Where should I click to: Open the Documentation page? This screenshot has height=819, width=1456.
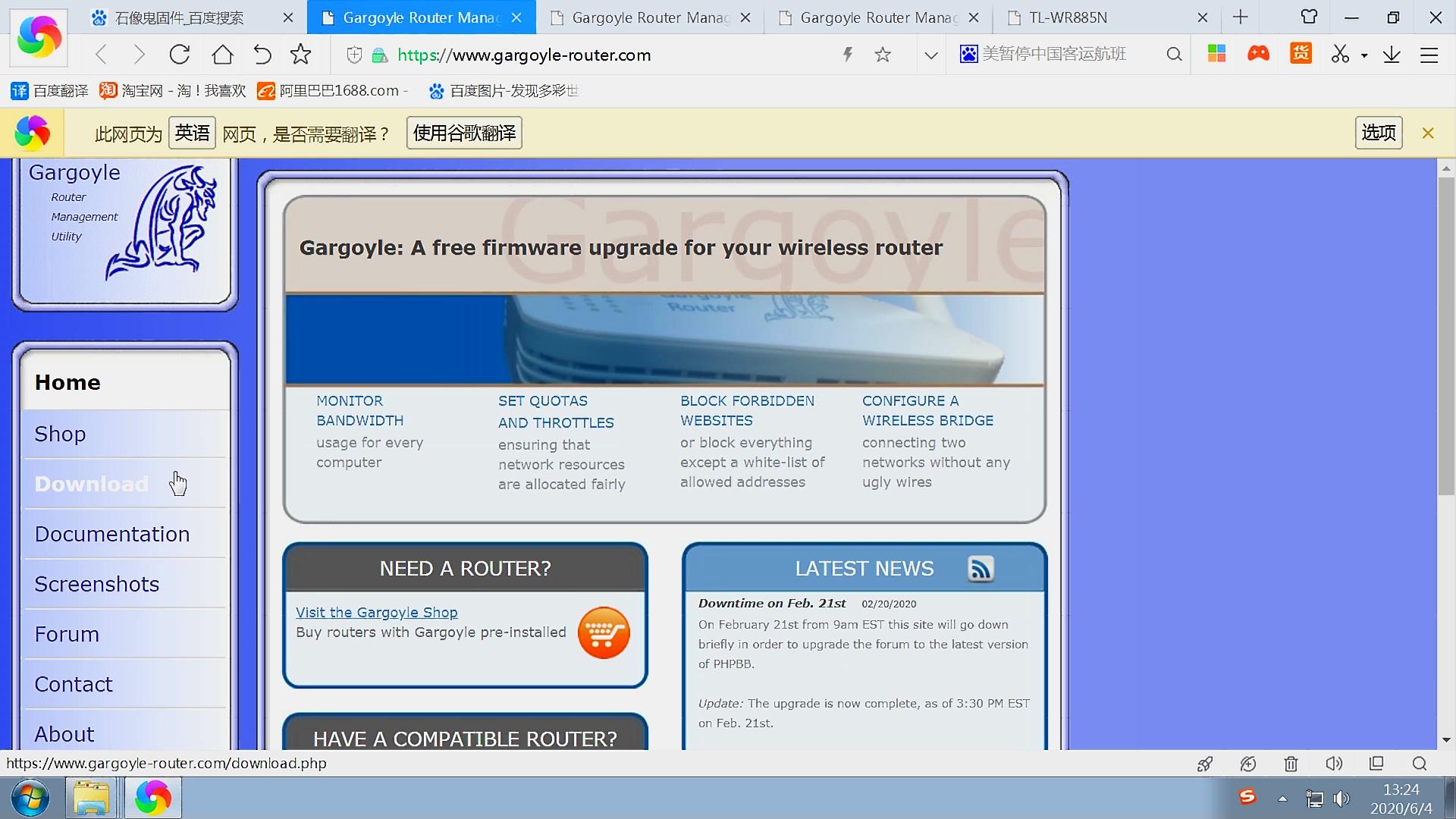(112, 534)
